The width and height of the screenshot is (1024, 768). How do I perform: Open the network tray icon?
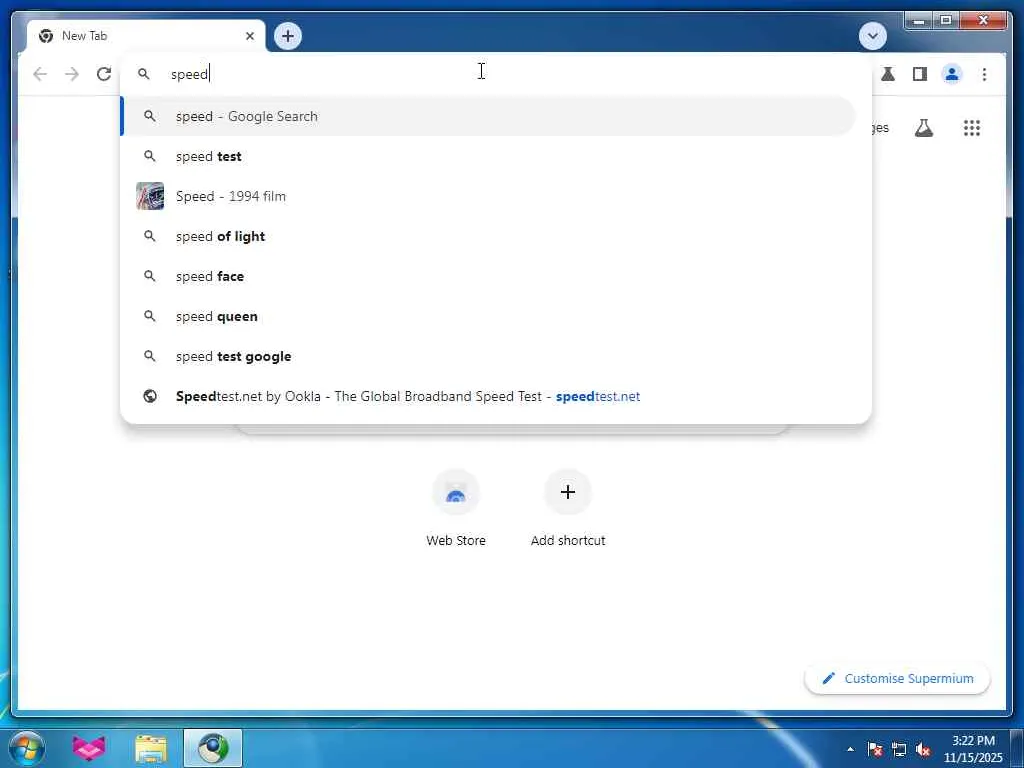[x=899, y=749]
